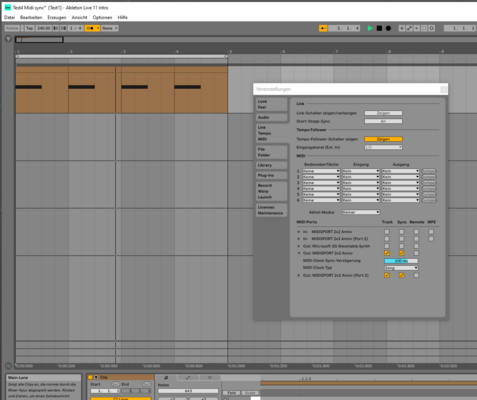Start playback with the green Play button
The height and width of the screenshot is (400, 477).
[370, 28]
